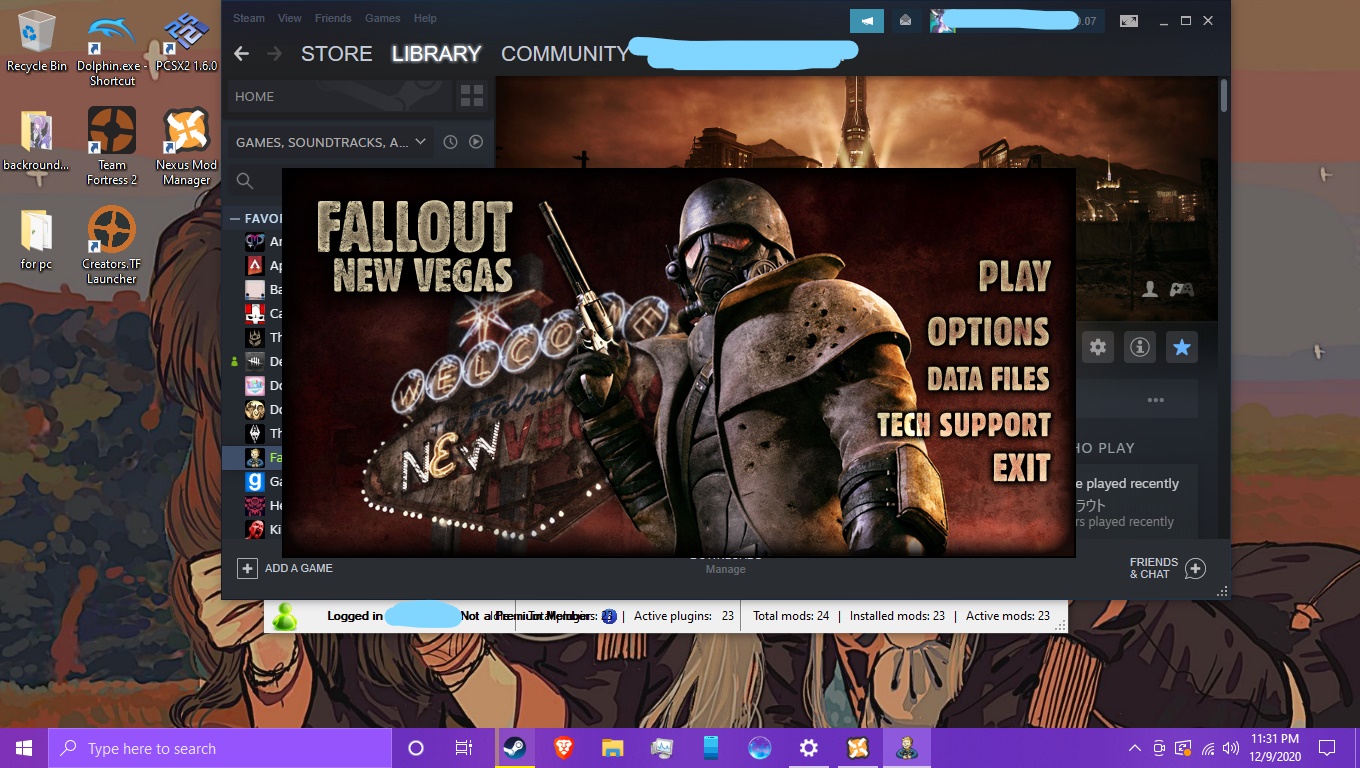Image resolution: width=1360 pixels, height=768 pixels.
Task: Open the 'for pc' desktop folder
Action: pos(37,240)
